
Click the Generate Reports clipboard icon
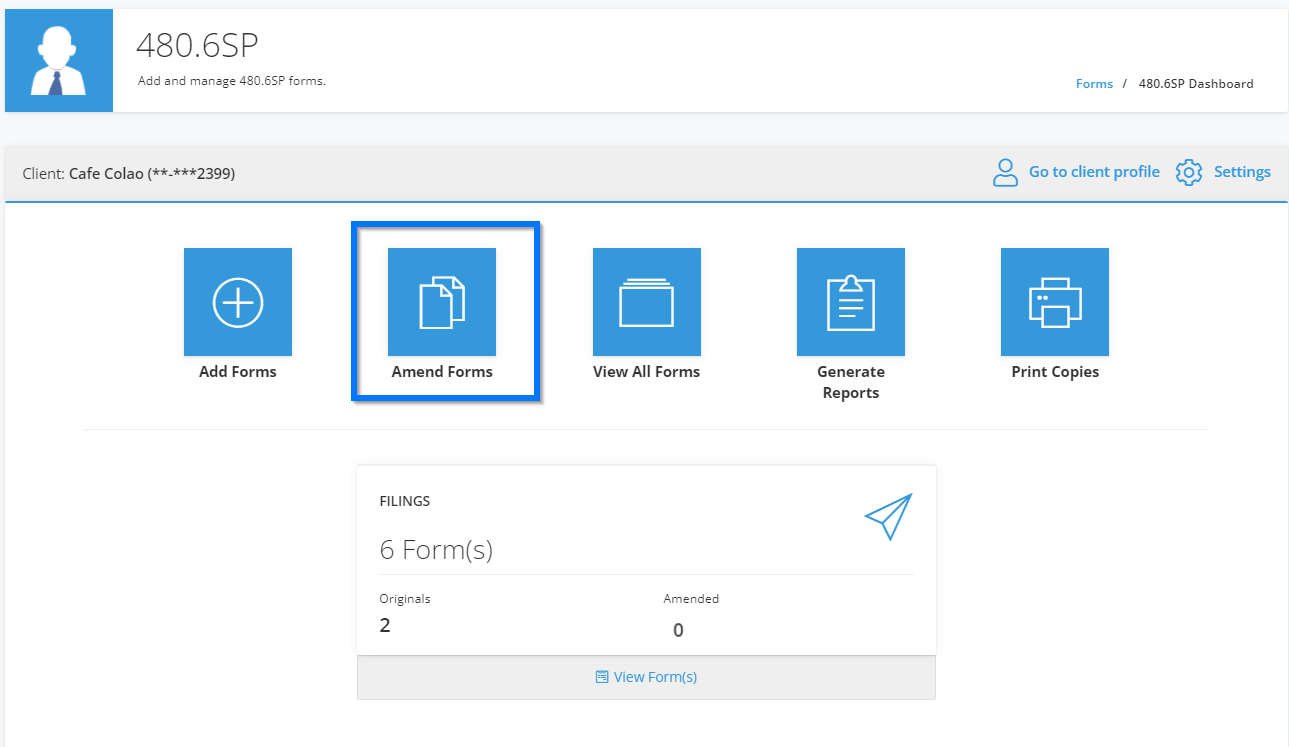[851, 302]
